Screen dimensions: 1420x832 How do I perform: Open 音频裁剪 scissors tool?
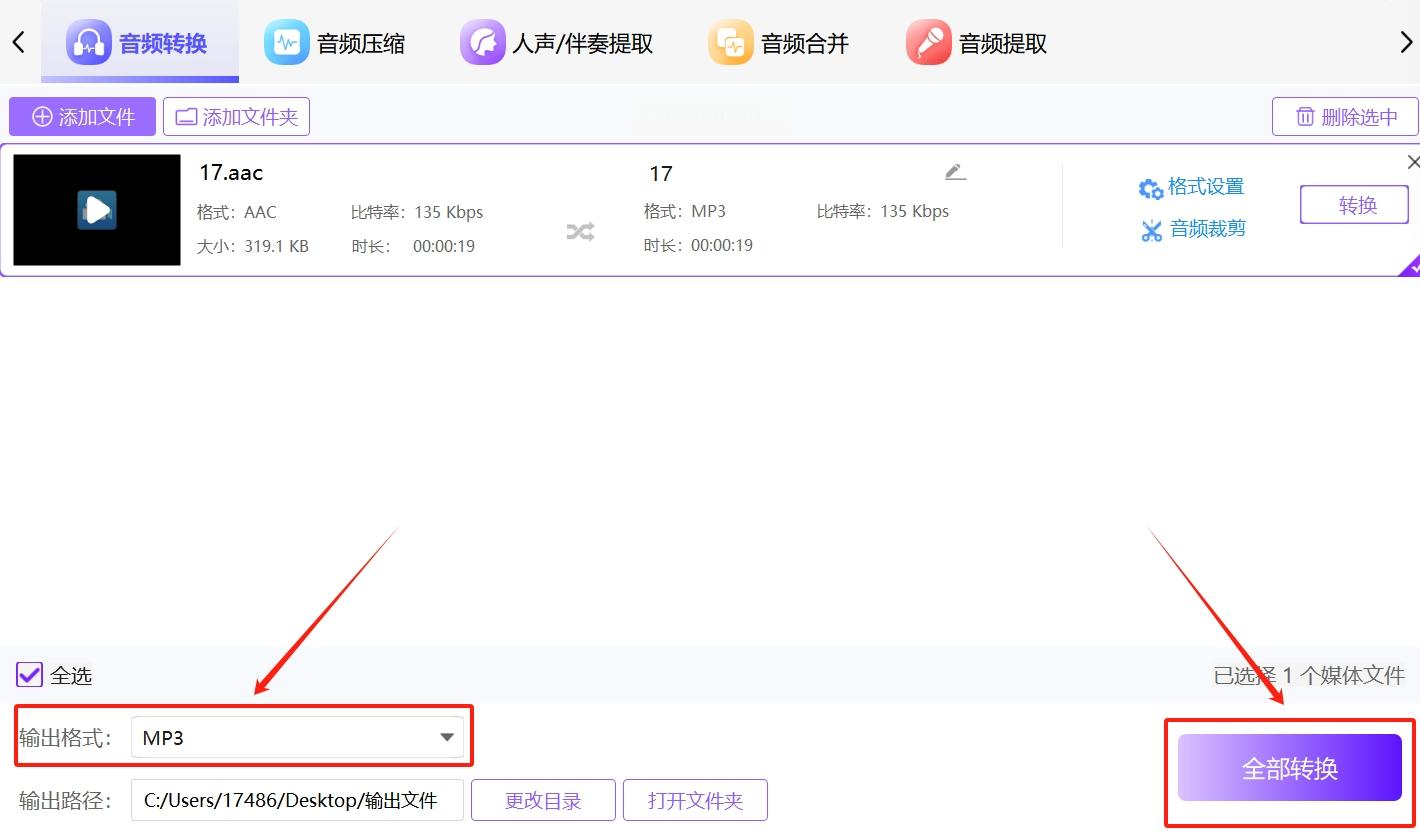tap(1152, 230)
